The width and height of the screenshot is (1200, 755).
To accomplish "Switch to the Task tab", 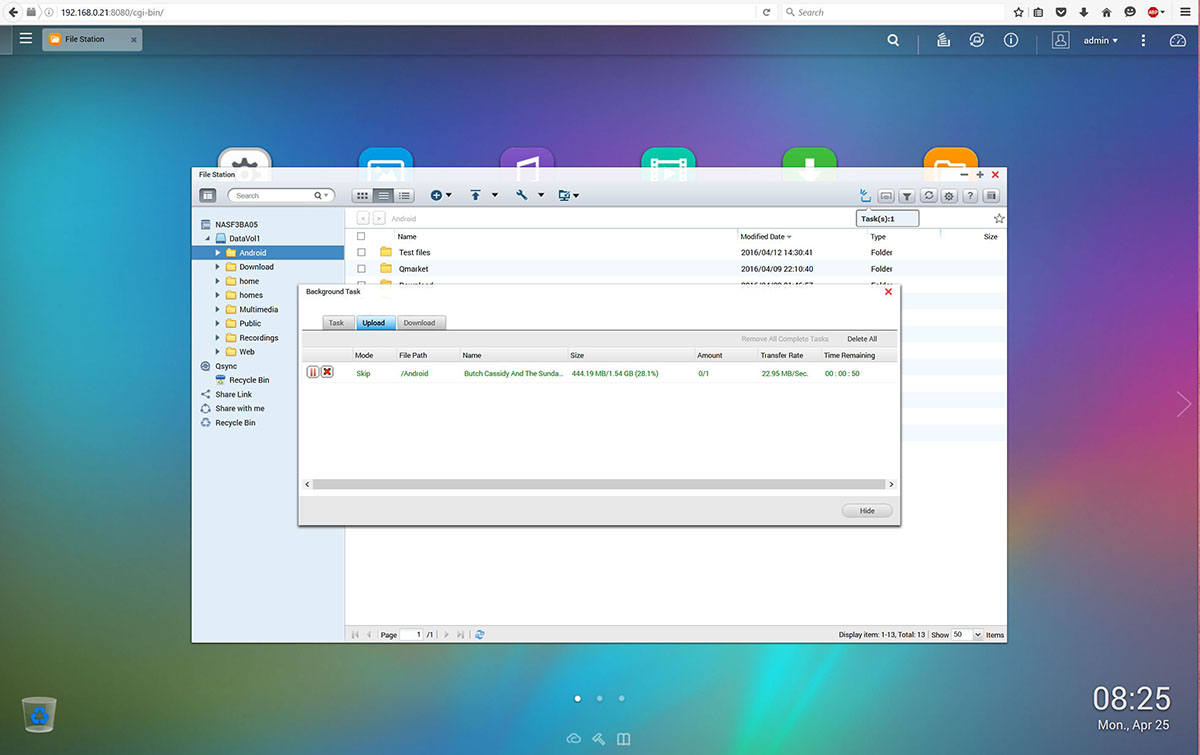I will click(x=336, y=323).
